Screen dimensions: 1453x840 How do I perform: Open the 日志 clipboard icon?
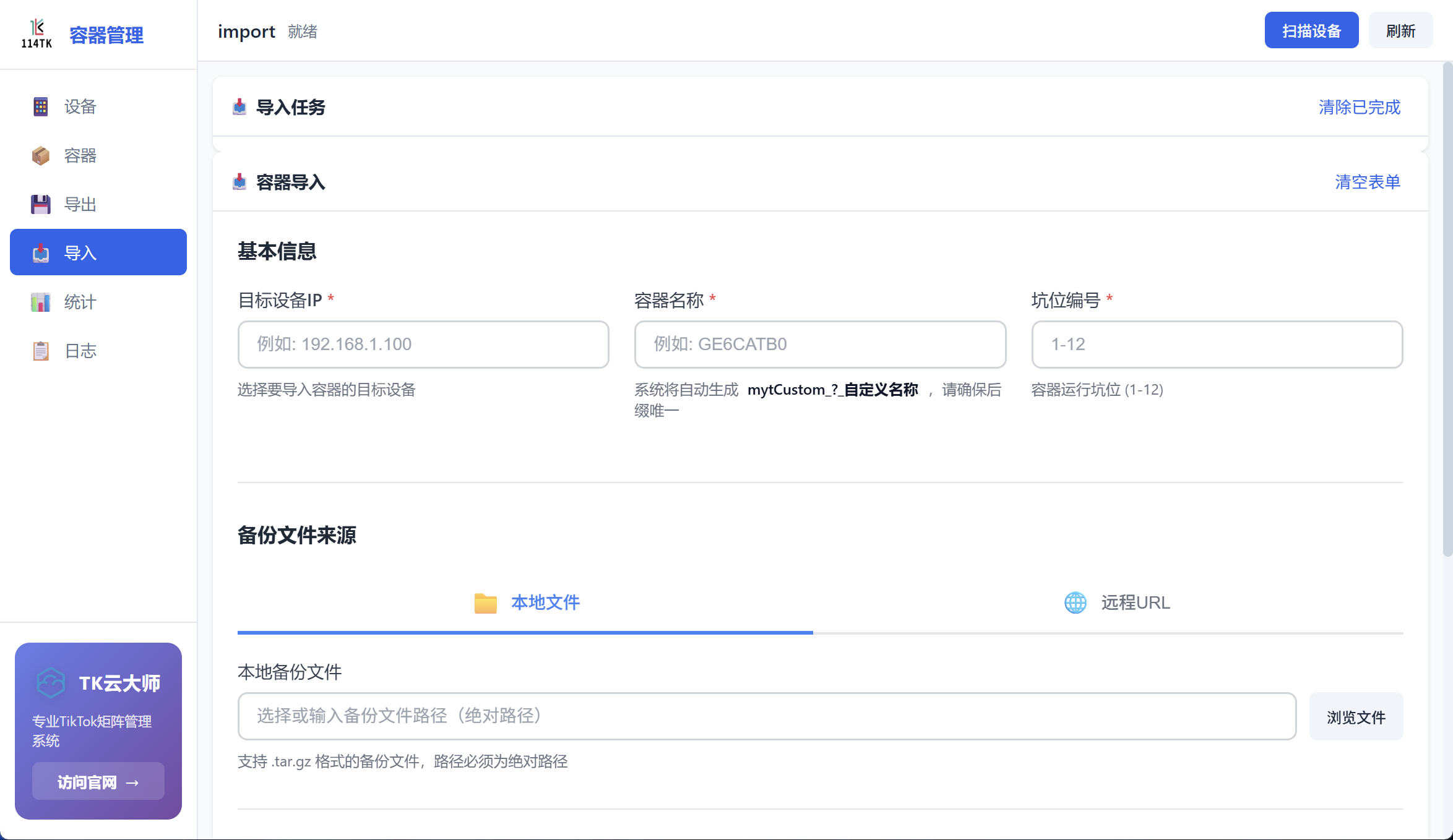coord(41,351)
